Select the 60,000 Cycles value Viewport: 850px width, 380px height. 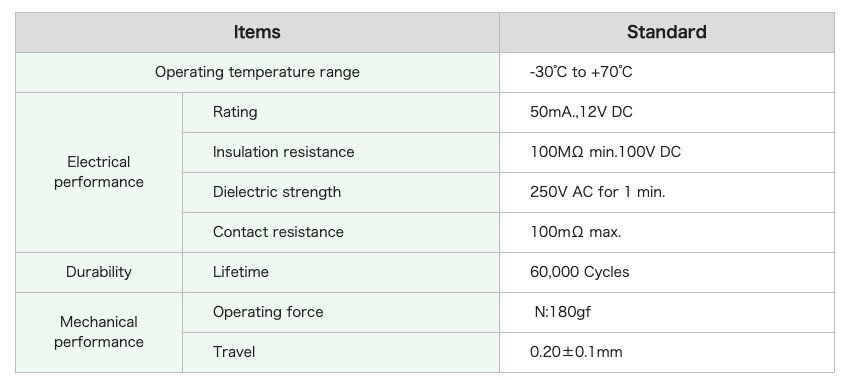coord(579,272)
